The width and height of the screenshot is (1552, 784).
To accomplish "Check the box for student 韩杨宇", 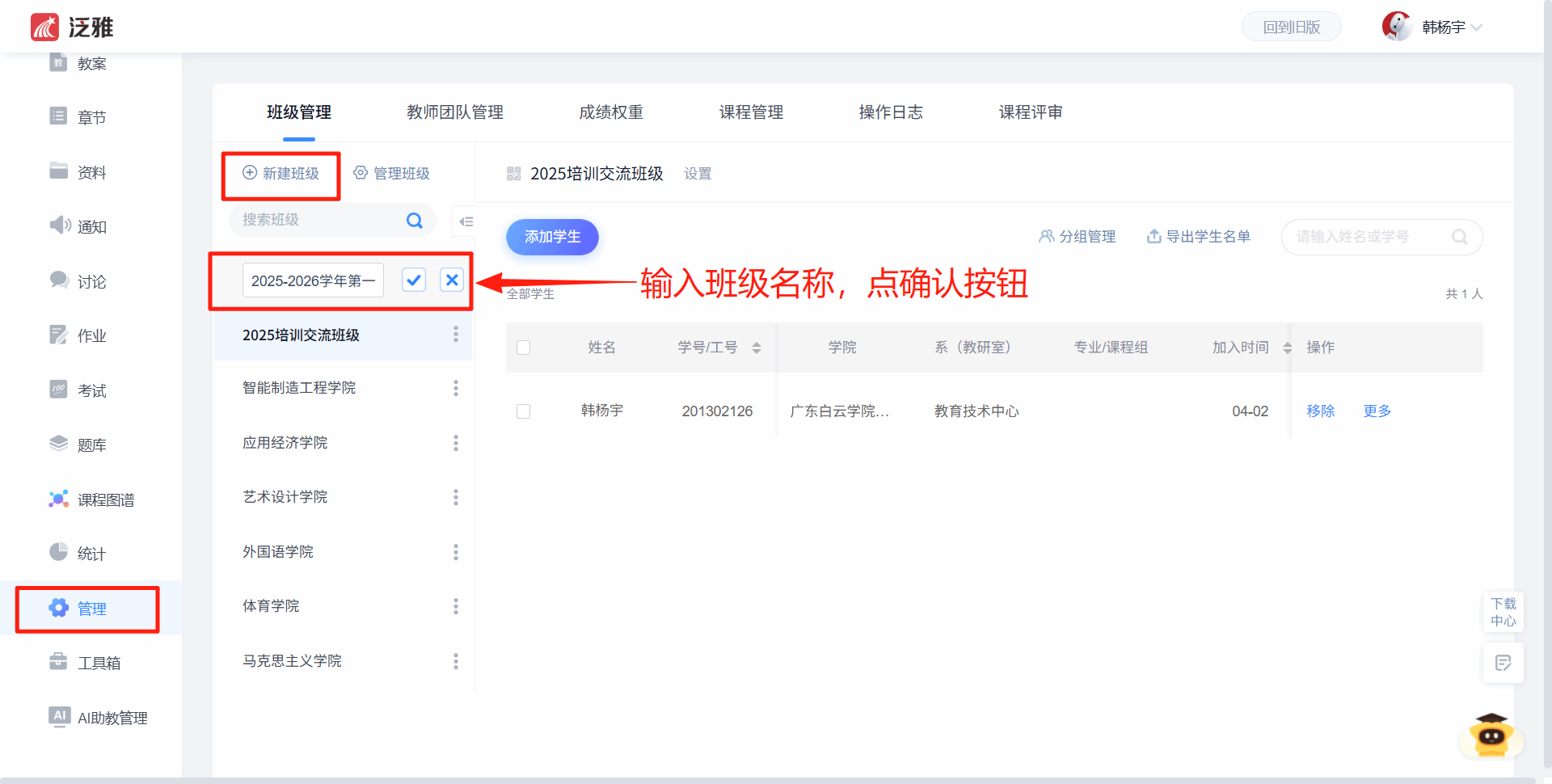I will 524,411.
